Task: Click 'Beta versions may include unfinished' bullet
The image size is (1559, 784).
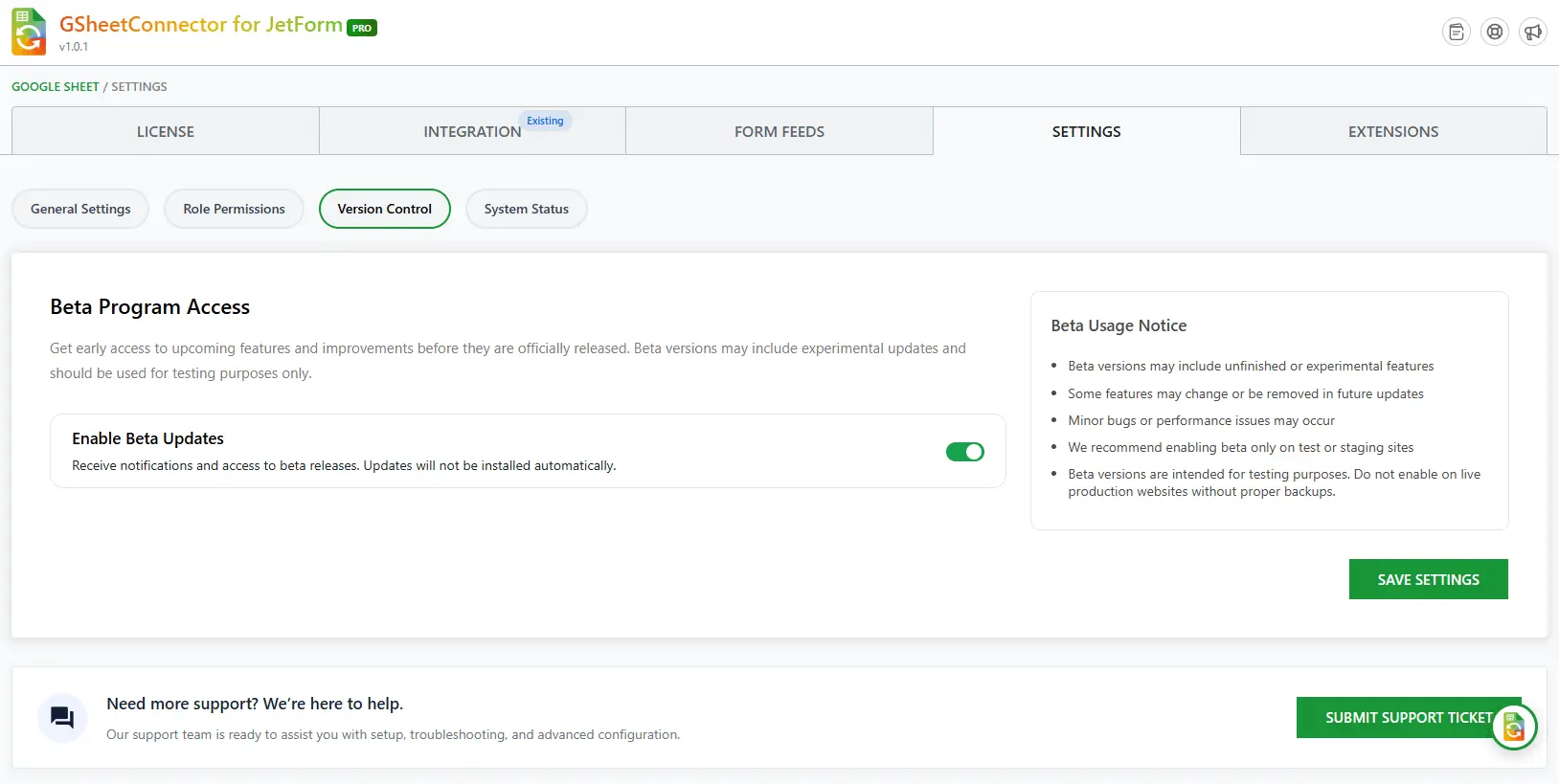Action: pos(1251,366)
